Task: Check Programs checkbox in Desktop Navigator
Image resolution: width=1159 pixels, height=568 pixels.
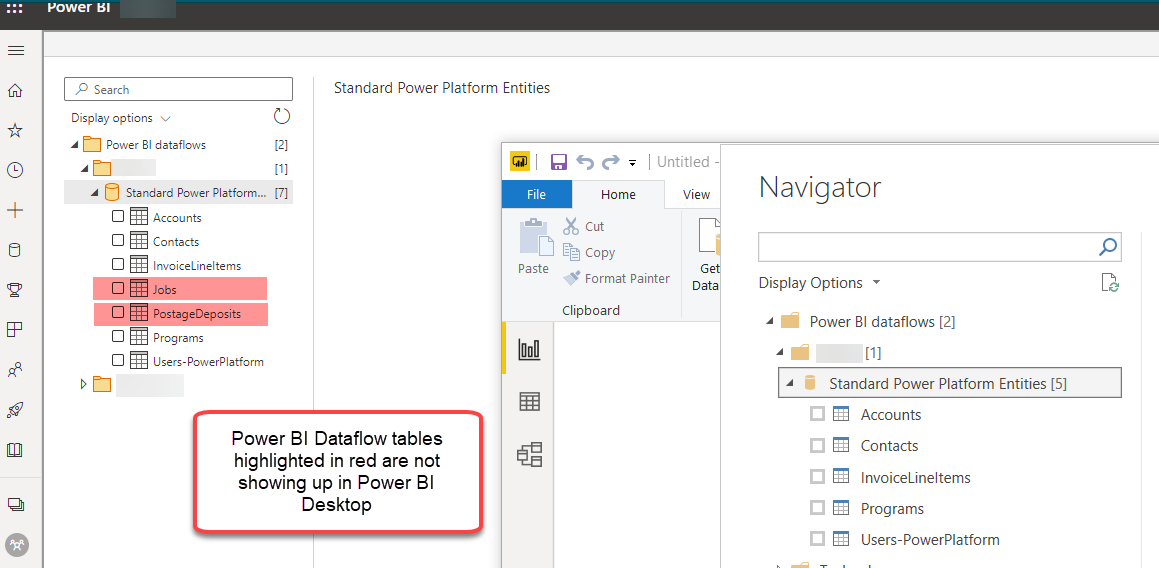Action: click(817, 508)
